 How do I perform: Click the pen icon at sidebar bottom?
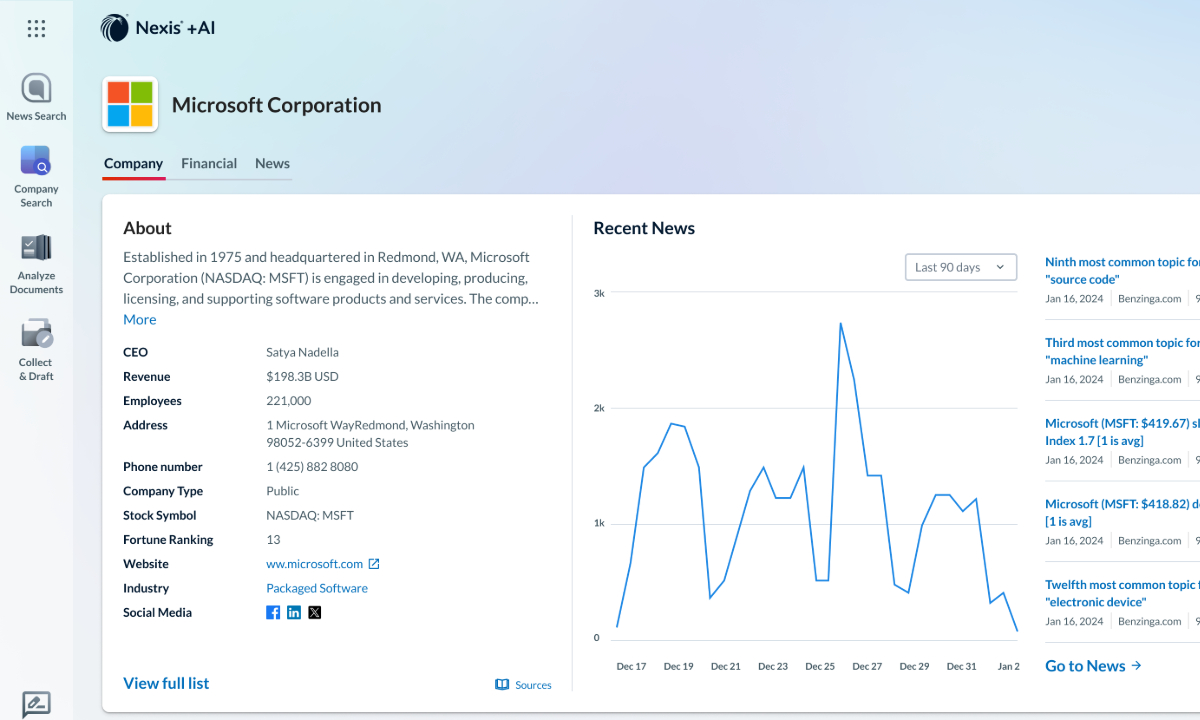[x=36, y=704]
